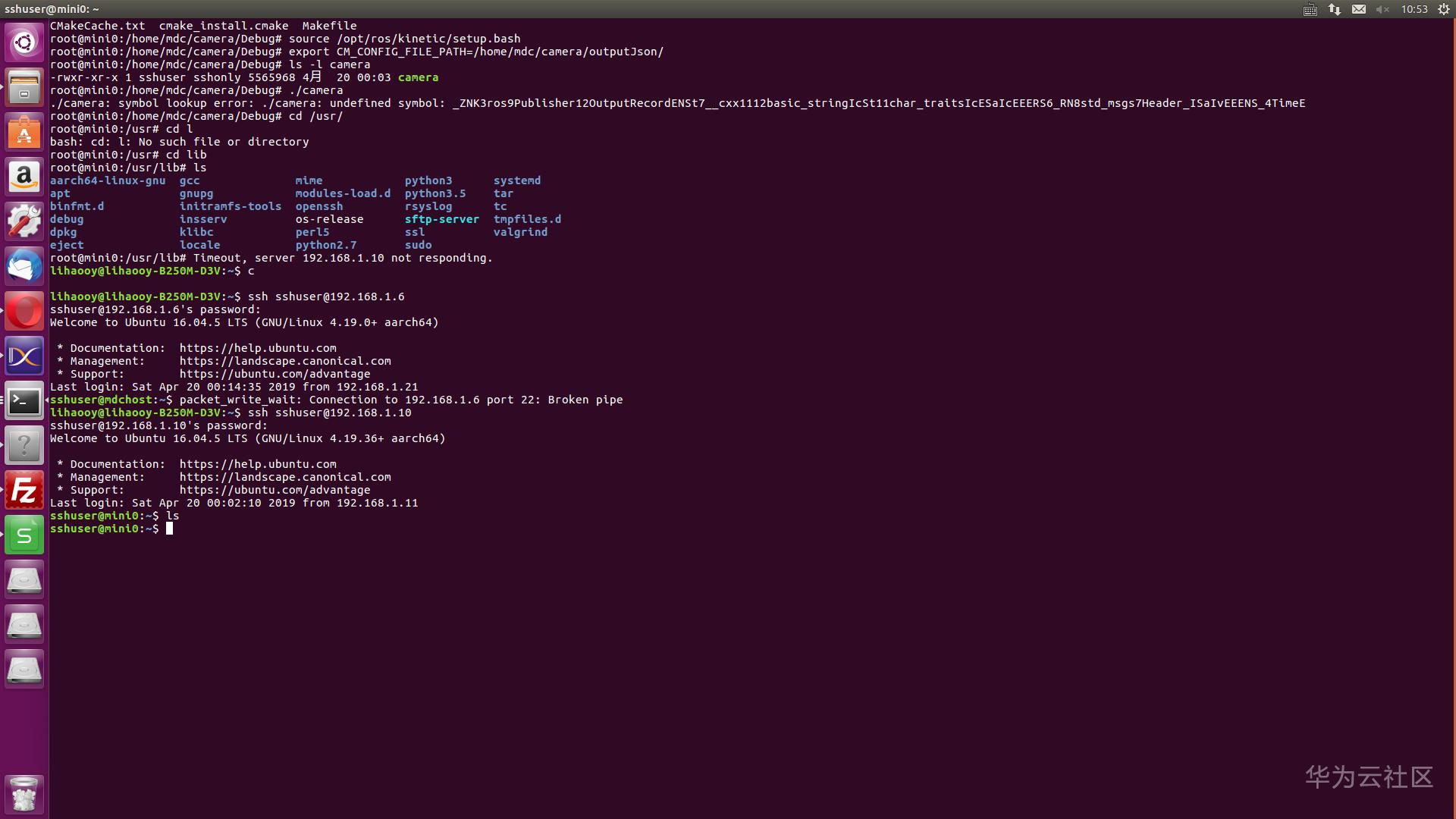The height and width of the screenshot is (819, 1456).
Task: Launch FileZilla from the launcher
Action: point(24,491)
